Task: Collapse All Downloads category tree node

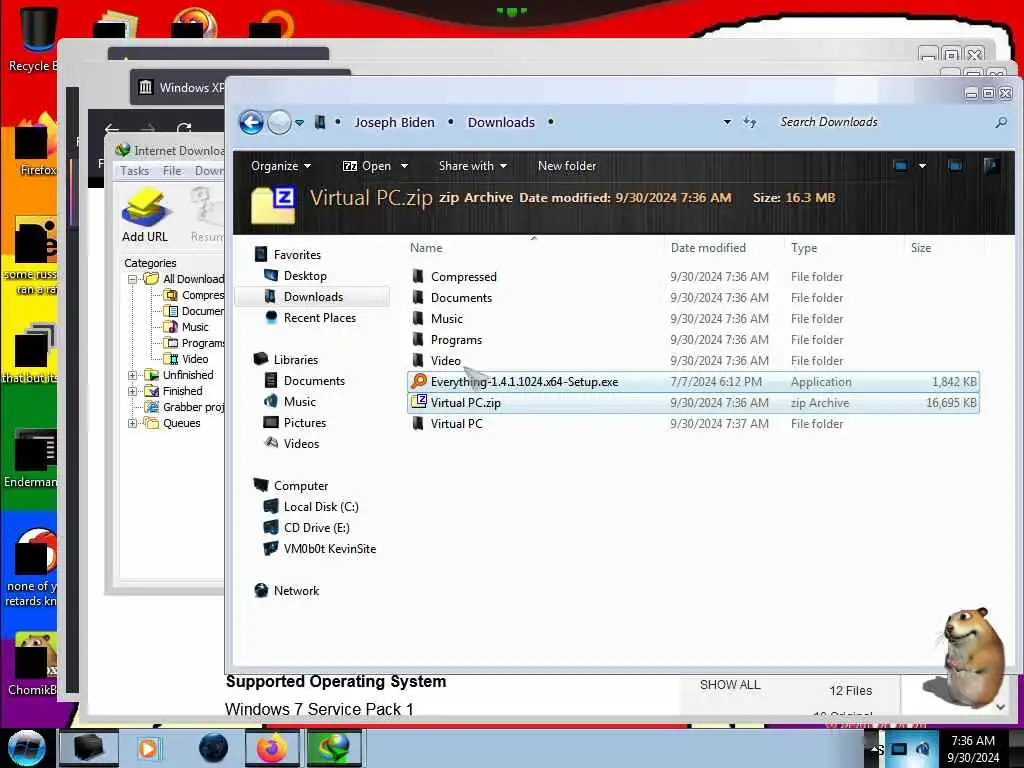Action: coord(133,279)
